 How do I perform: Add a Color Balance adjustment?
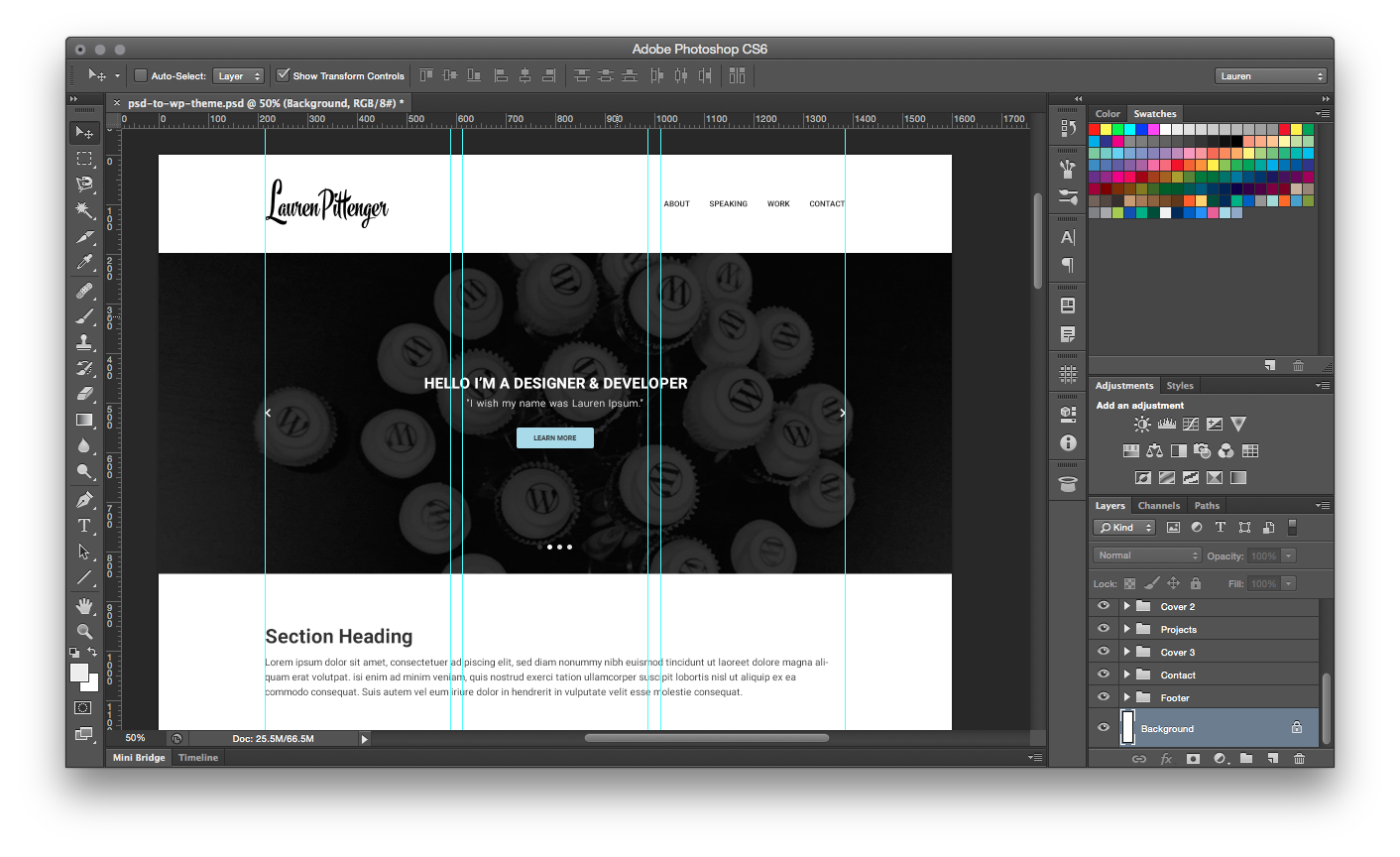coord(1154,450)
